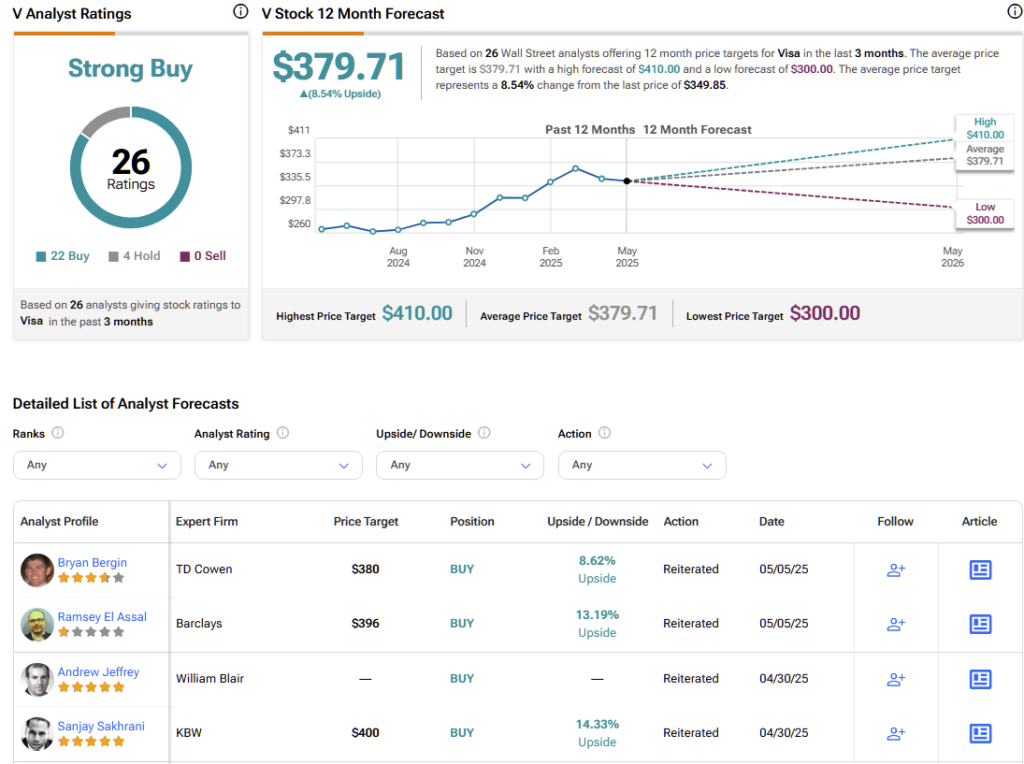The width and height of the screenshot is (1024, 764).
Task: Click info icon next to Upside/ Downside
Action: click(484, 433)
